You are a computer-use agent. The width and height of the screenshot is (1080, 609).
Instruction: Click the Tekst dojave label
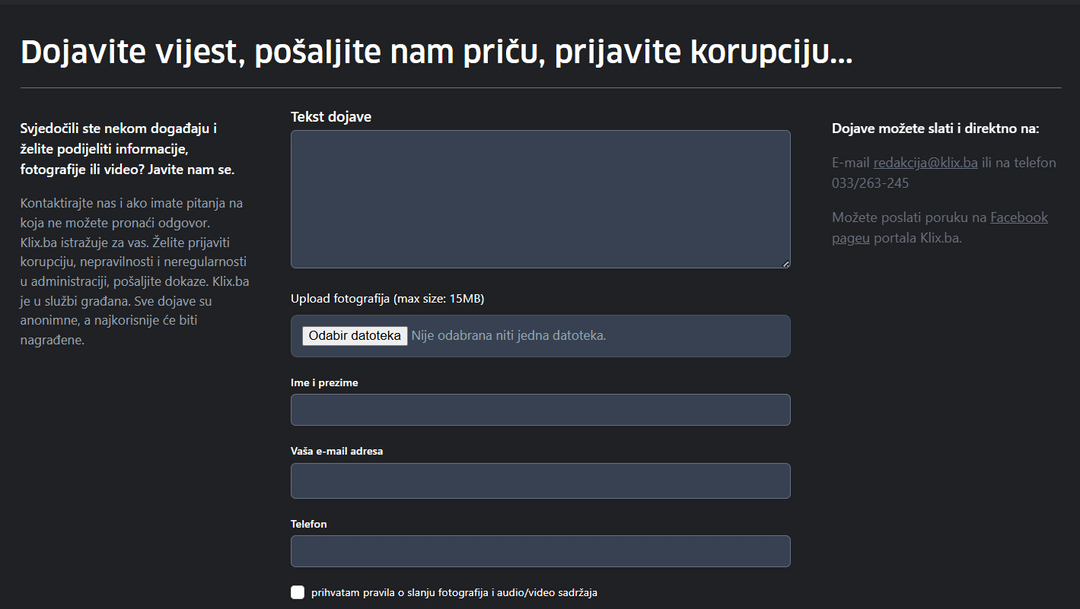point(331,116)
